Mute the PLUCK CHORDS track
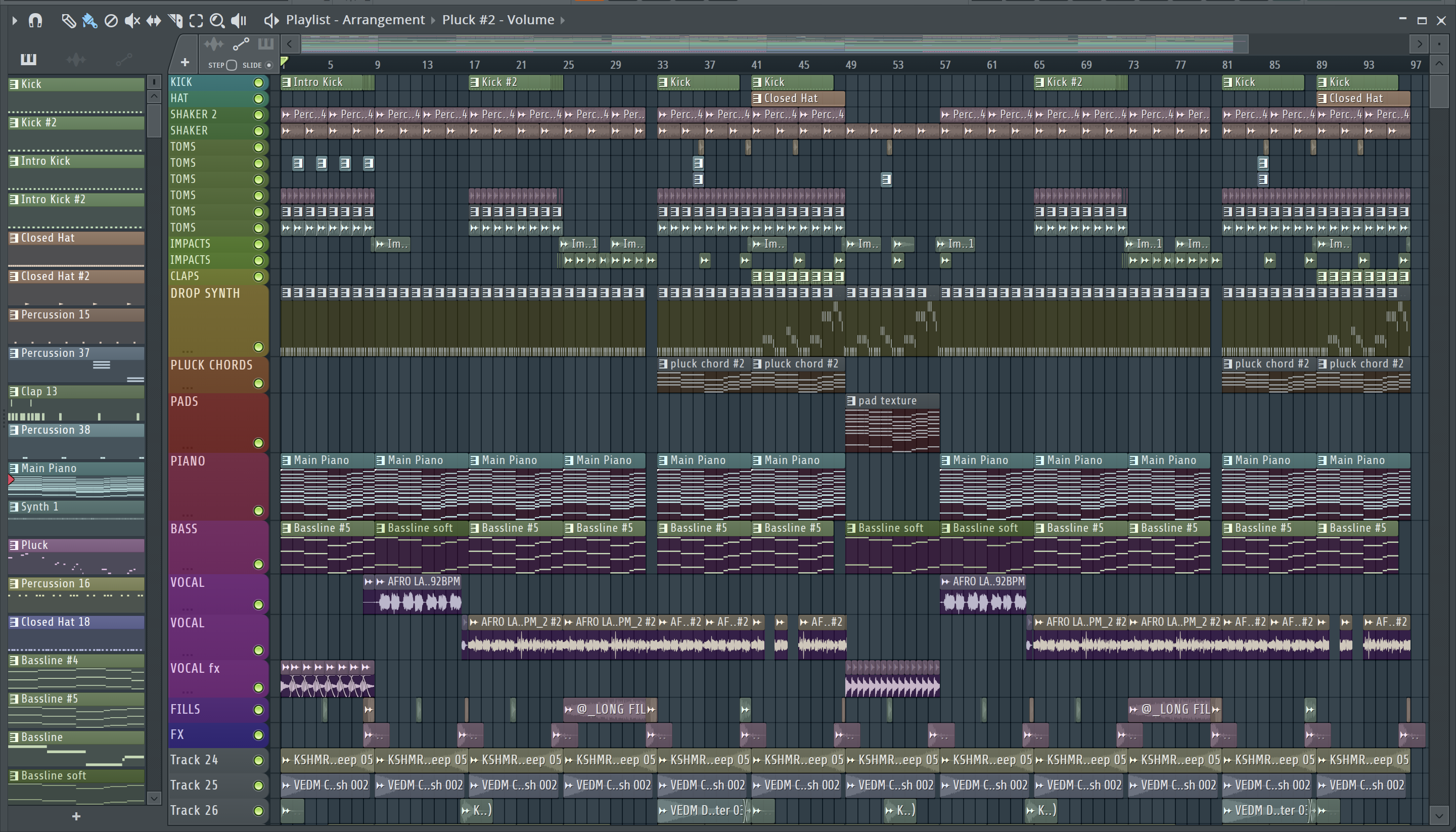Viewport: 1456px width, 832px height. [x=258, y=384]
